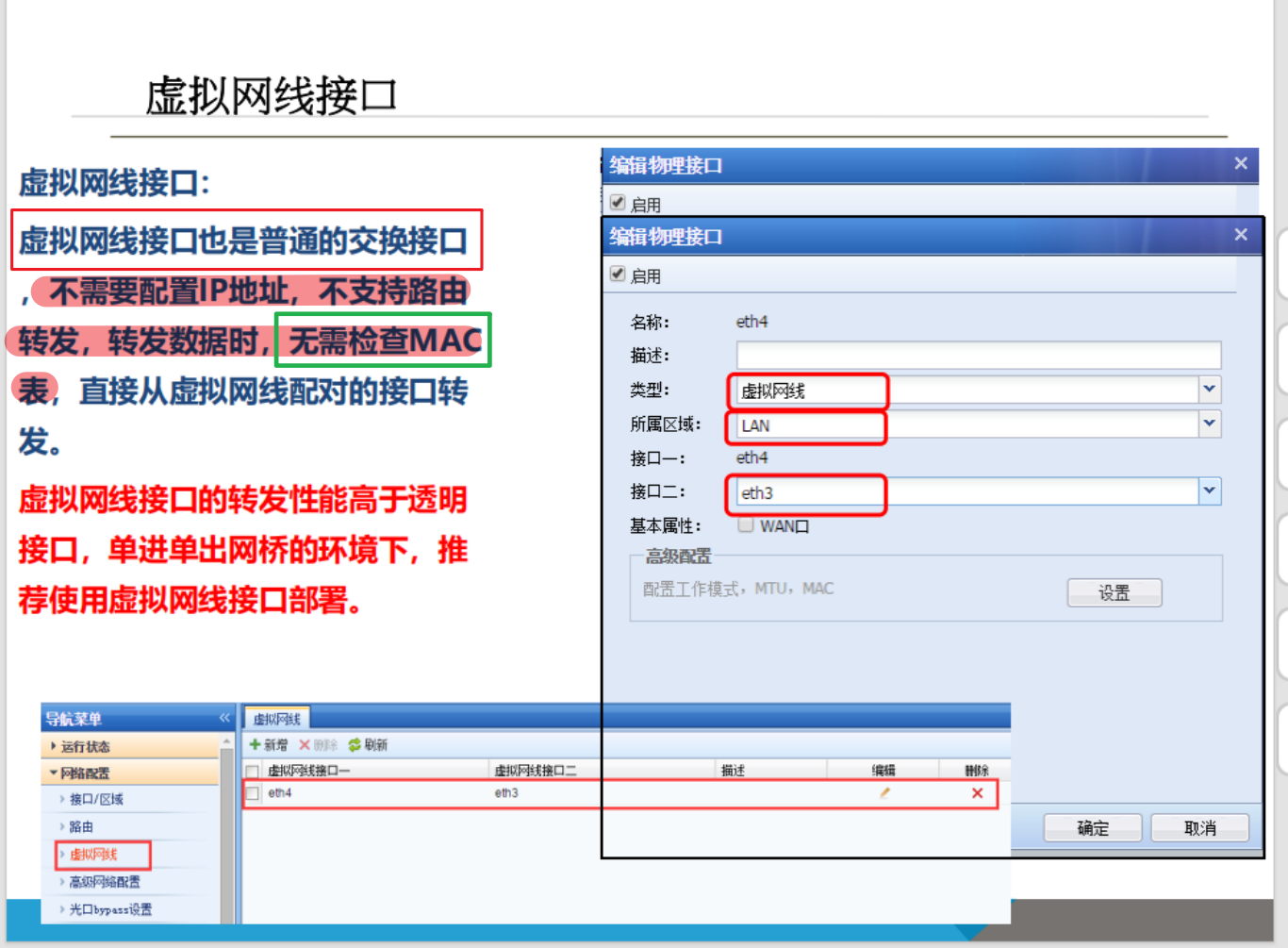Viewport: 1288px width, 948px height.
Task: Toggle 启用 checkbox in back dialog
Action: pyautogui.click(x=618, y=203)
